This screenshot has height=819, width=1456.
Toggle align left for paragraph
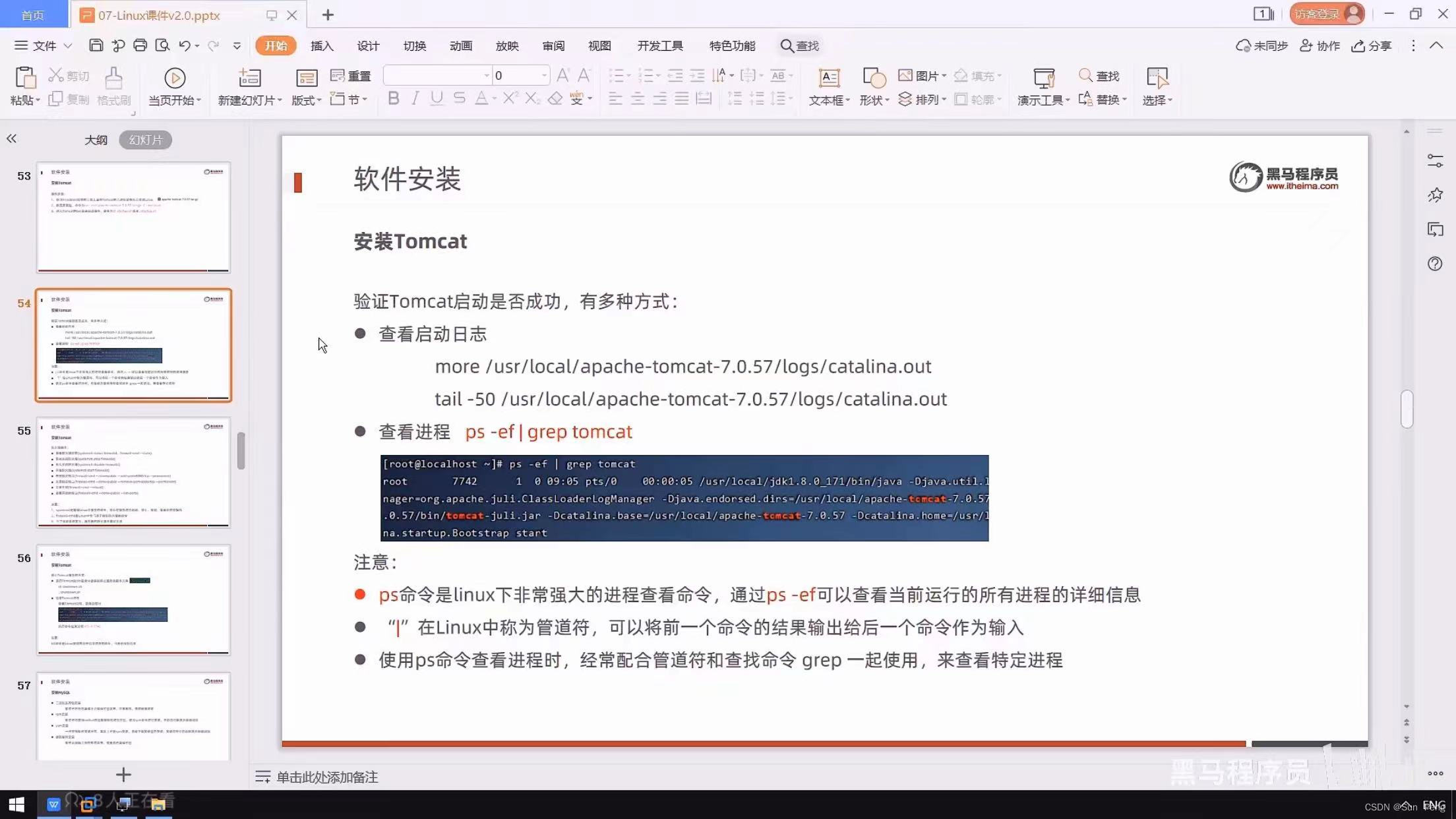coord(615,99)
